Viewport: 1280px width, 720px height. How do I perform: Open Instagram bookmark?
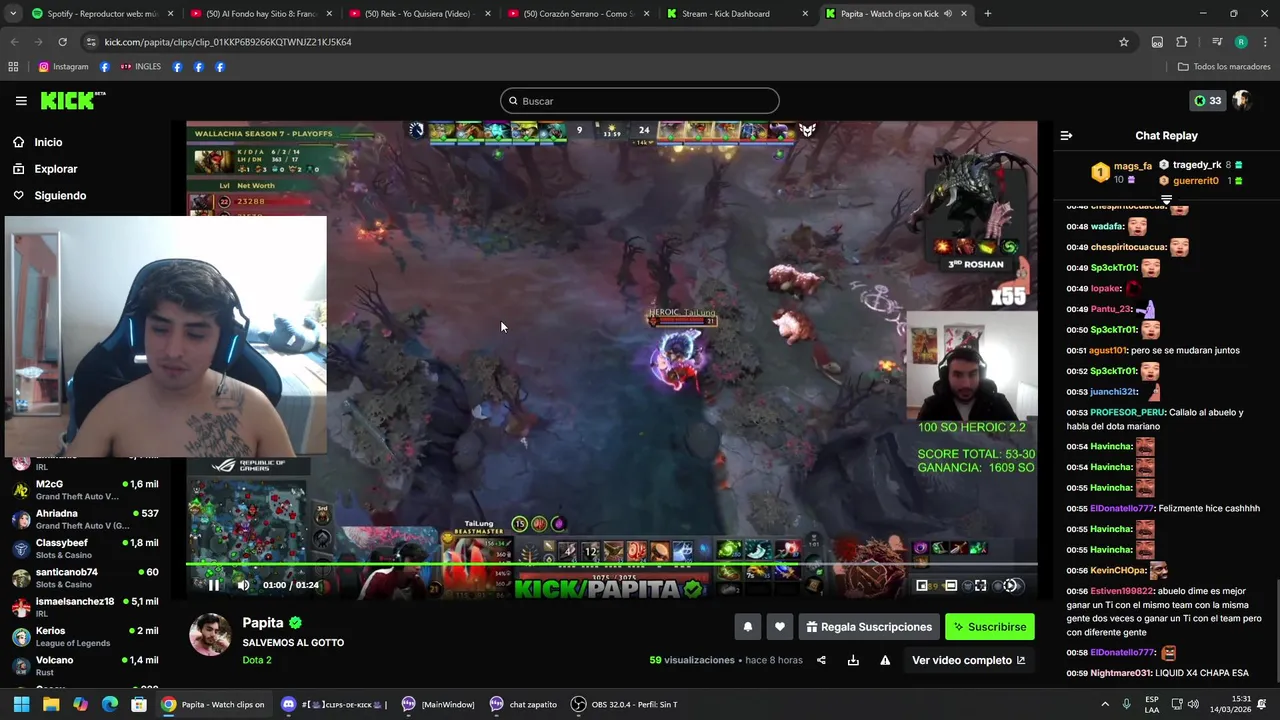click(x=63, y=67)
